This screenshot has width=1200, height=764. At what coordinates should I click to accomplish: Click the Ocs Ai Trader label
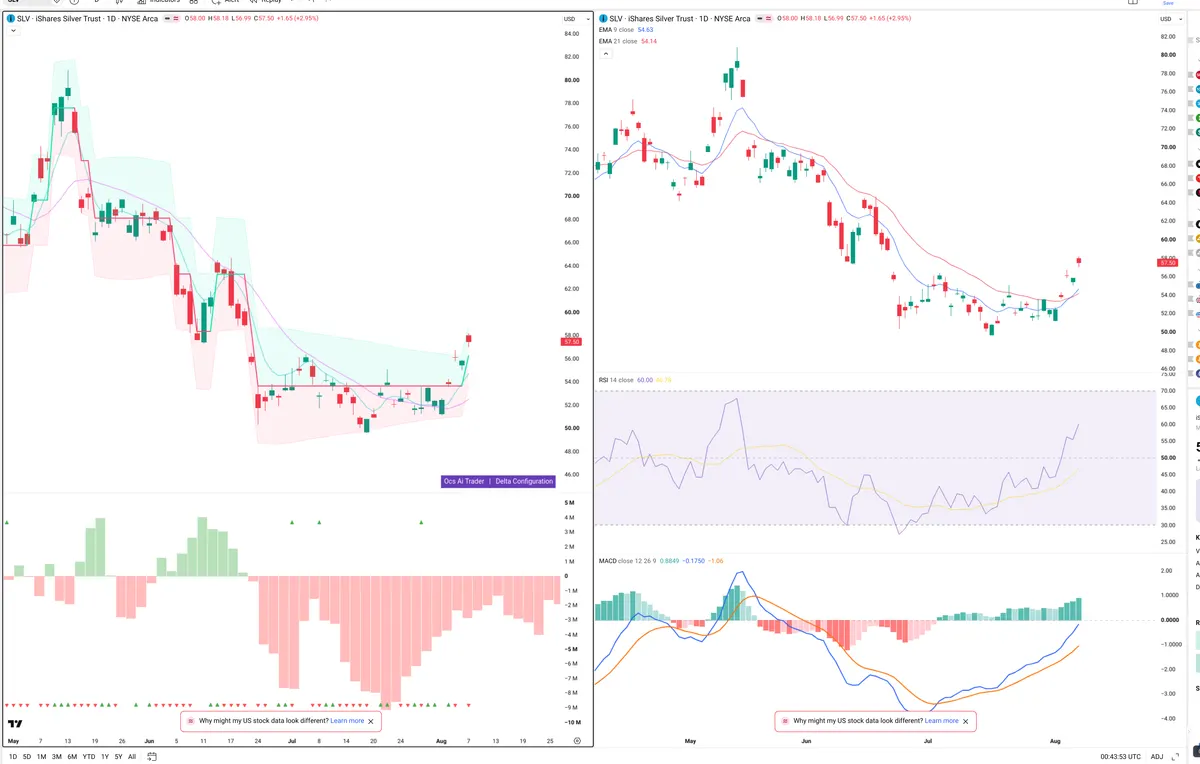[x=465, y=481]
